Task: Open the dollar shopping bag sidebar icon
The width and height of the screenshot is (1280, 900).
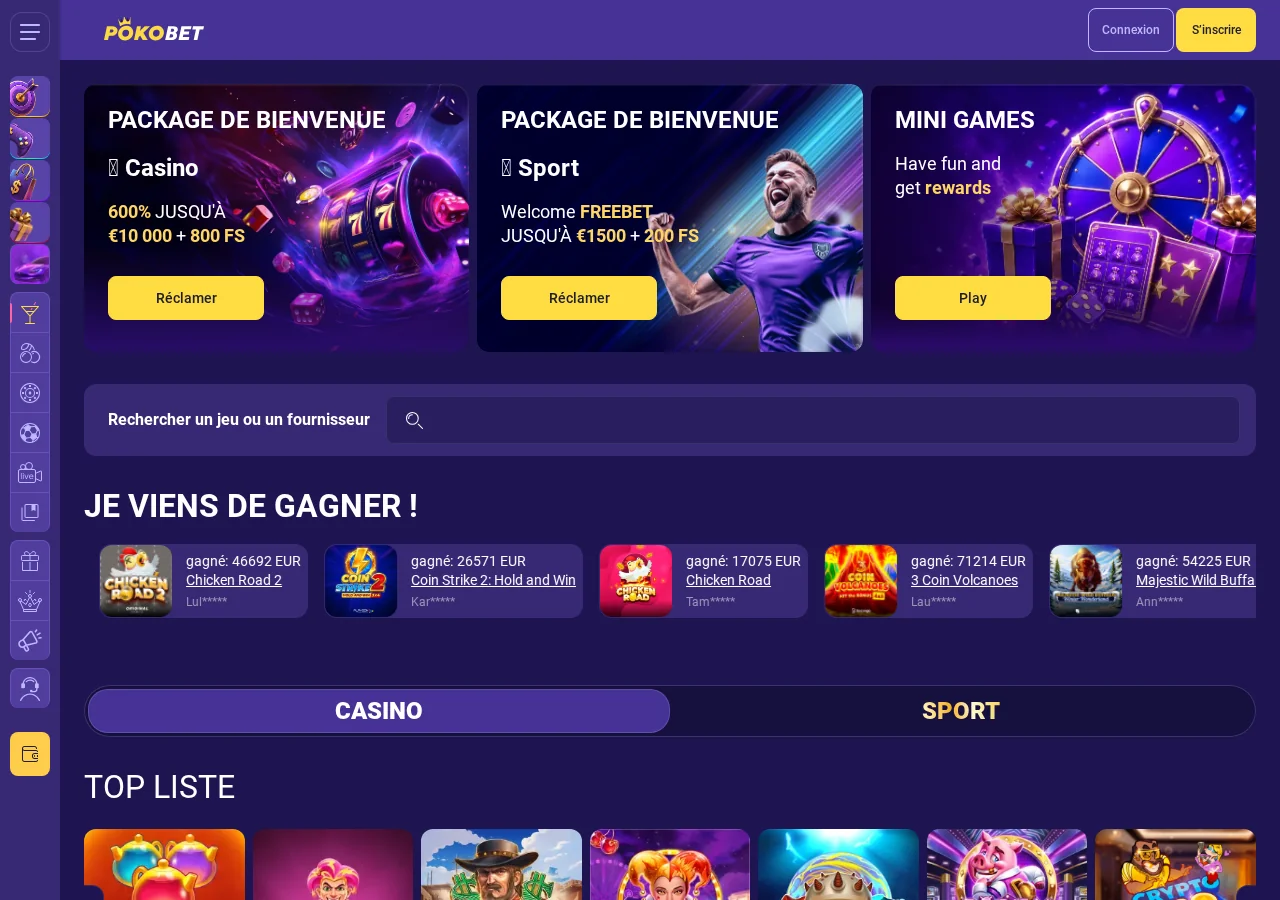Action: pos(30,181)
